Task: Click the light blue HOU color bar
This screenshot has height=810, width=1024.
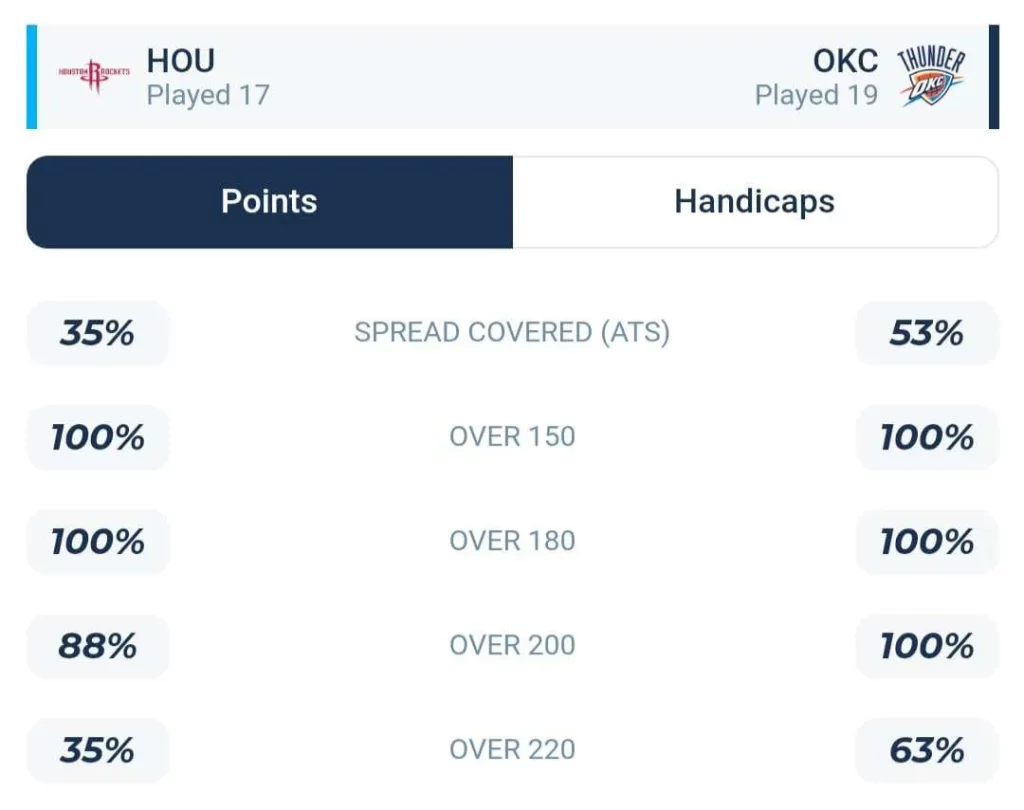Action: pos(31,77)
